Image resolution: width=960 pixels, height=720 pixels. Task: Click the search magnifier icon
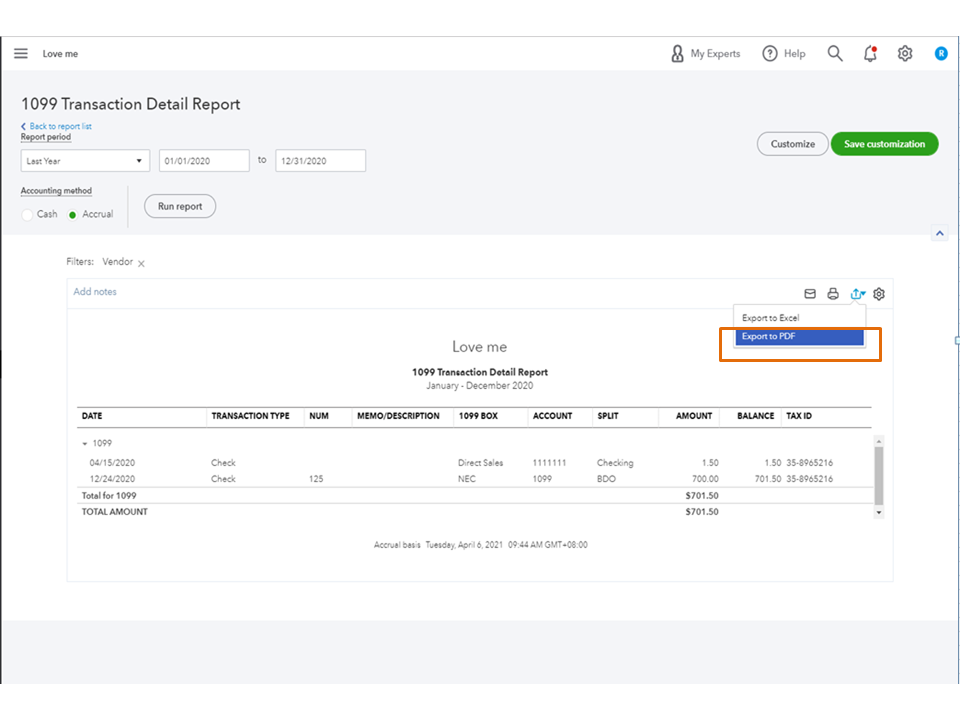click(x=835, y=54)
